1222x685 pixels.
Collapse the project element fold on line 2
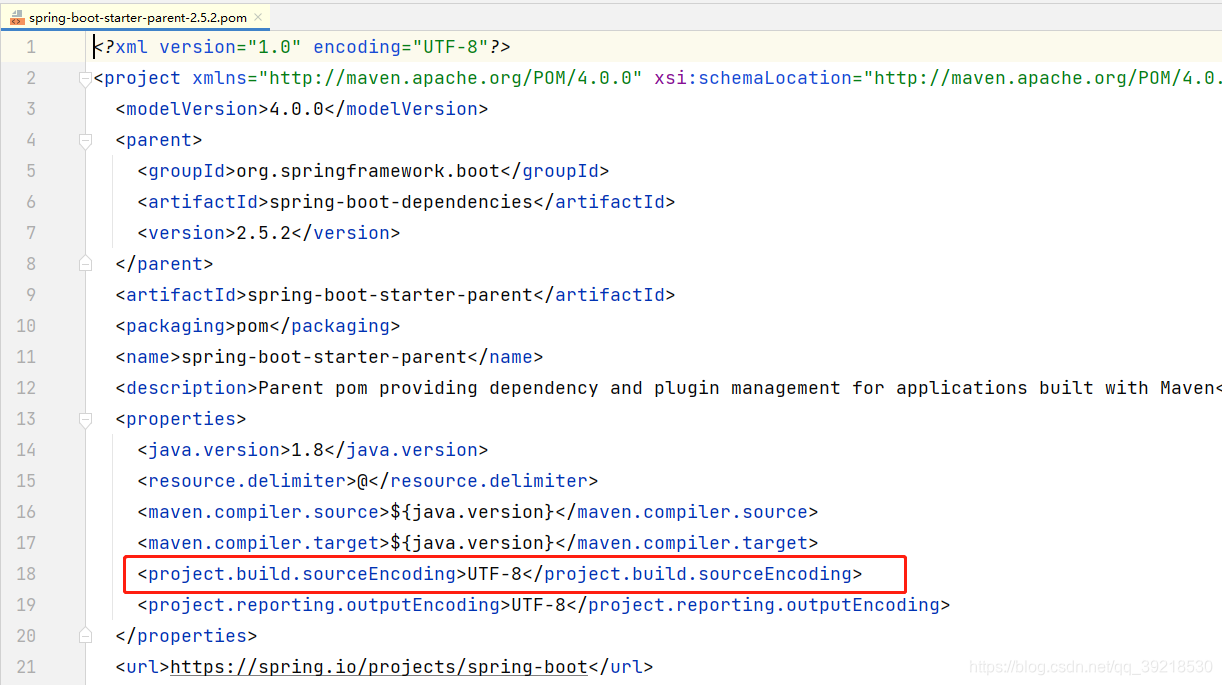coord(85,79)
